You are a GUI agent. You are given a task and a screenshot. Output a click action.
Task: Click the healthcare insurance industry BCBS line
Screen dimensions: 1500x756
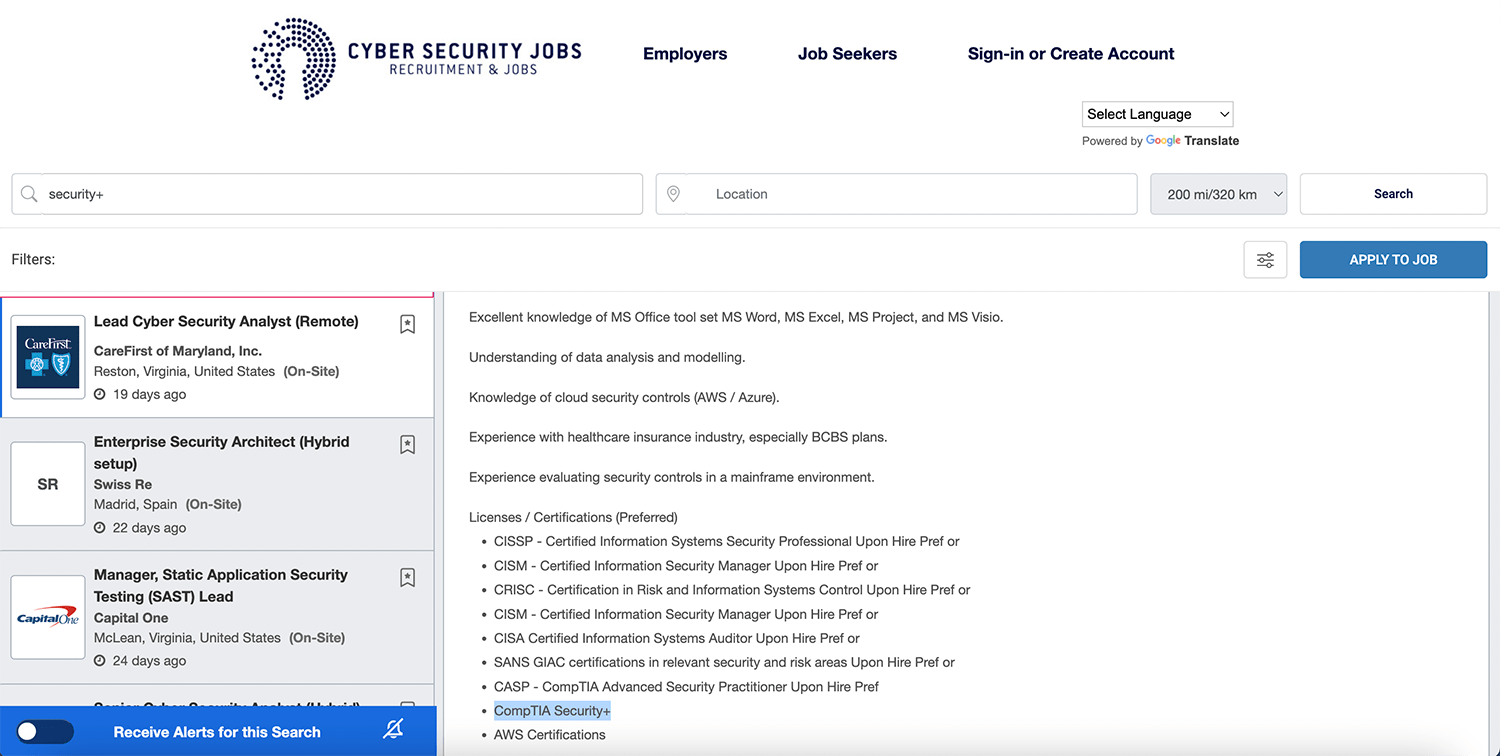678,437
